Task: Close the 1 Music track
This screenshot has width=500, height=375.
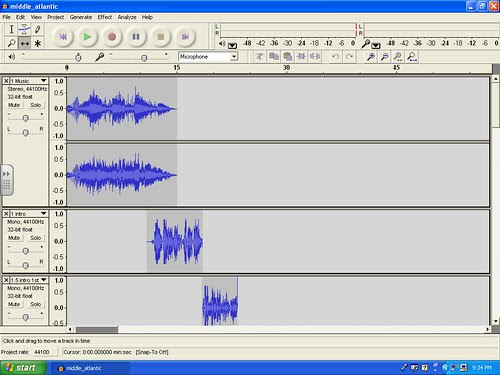Action: tap(6, 81)
